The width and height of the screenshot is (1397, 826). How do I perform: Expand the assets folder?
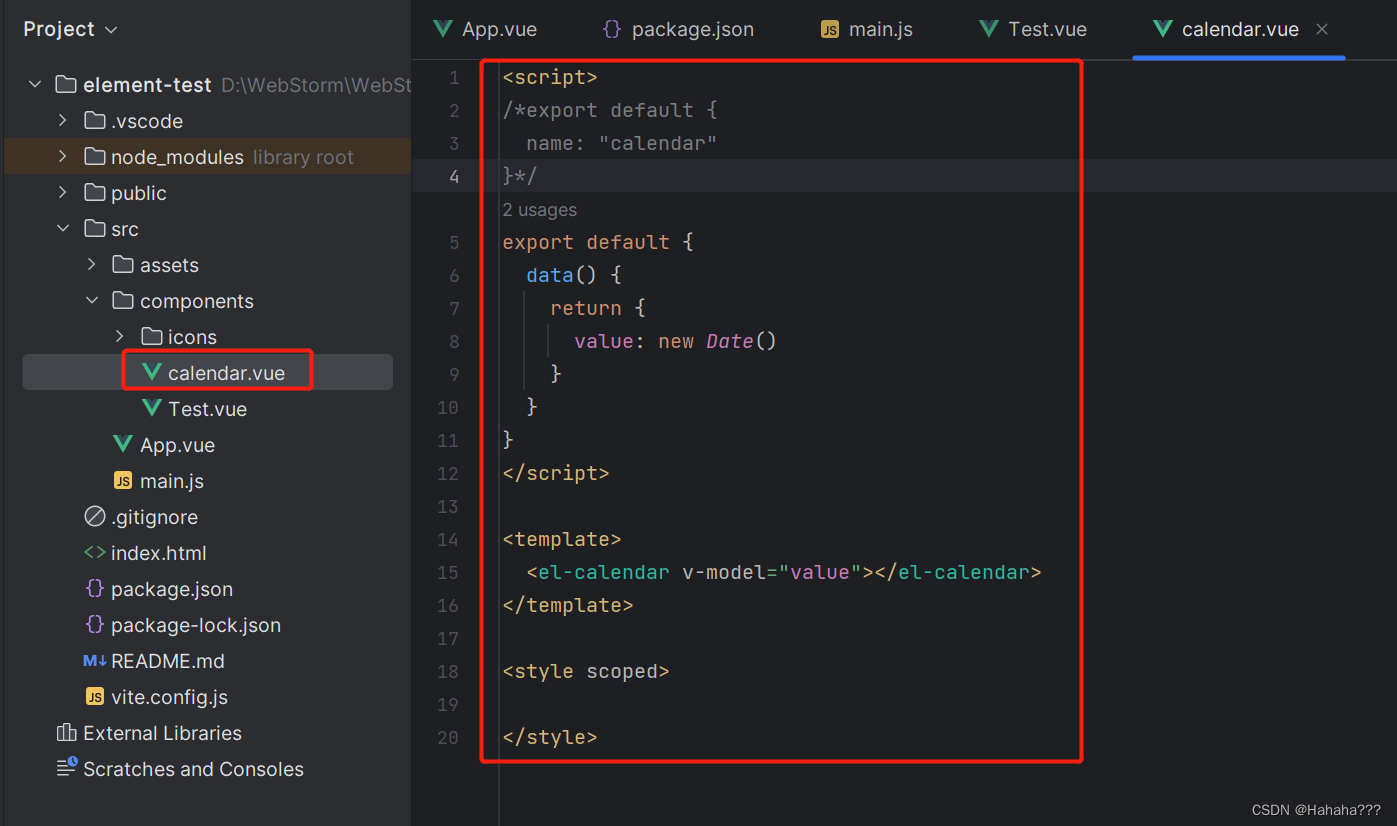92,265
